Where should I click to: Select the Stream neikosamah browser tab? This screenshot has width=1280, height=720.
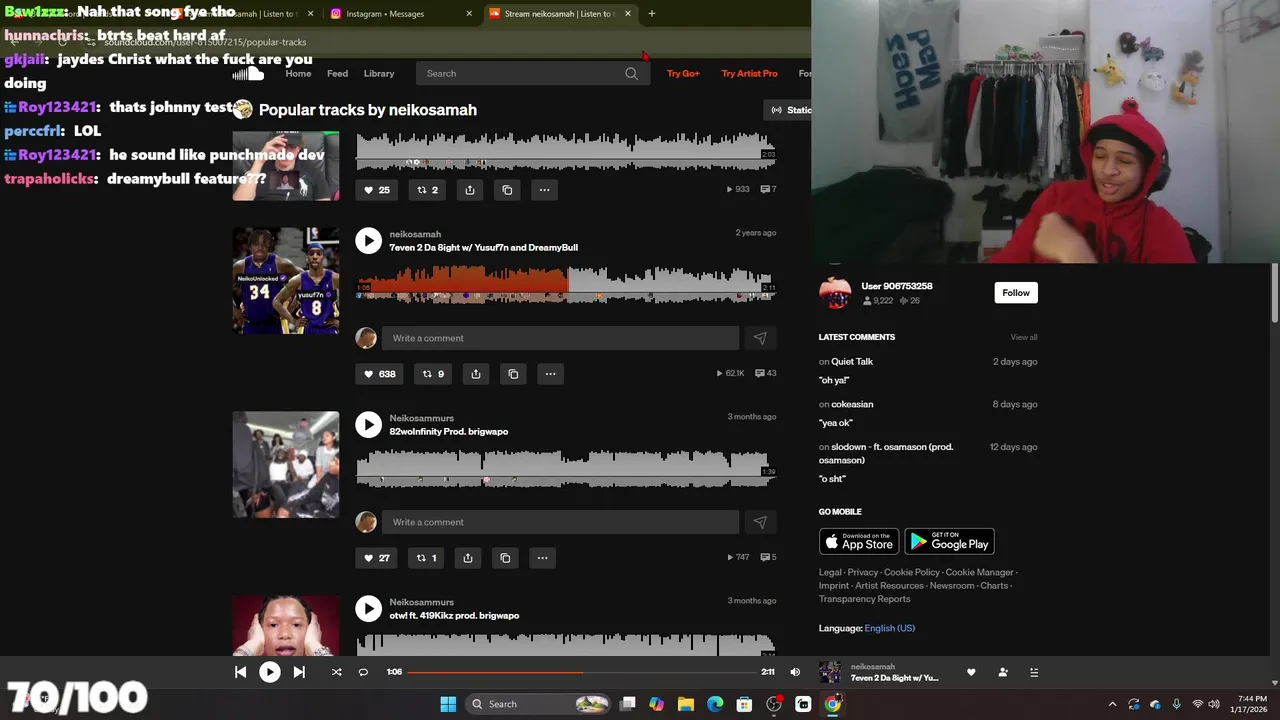(559, 14)
